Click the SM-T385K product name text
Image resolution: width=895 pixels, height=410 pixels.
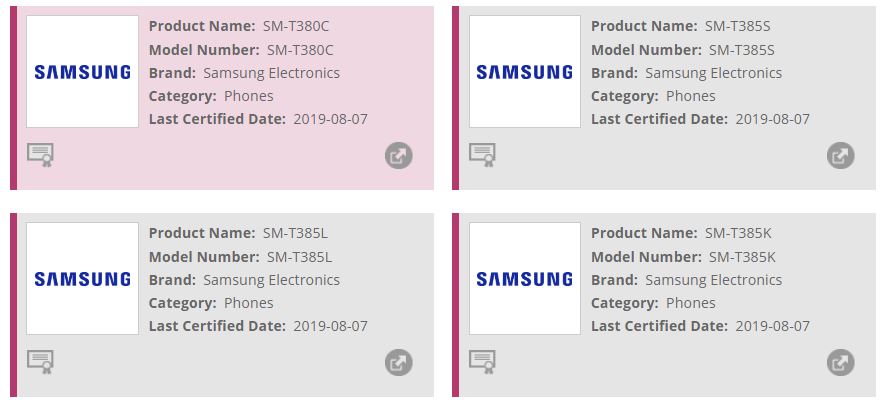point(739,233)
